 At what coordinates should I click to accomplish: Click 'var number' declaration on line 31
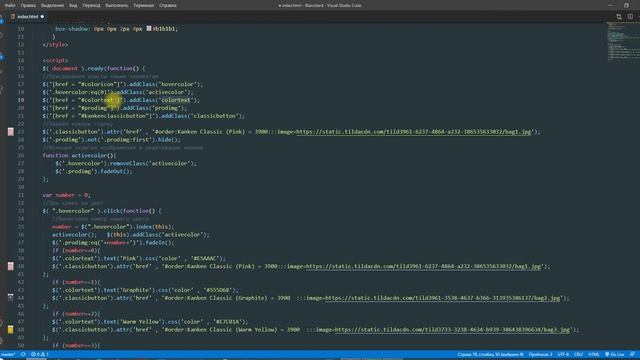59,195
